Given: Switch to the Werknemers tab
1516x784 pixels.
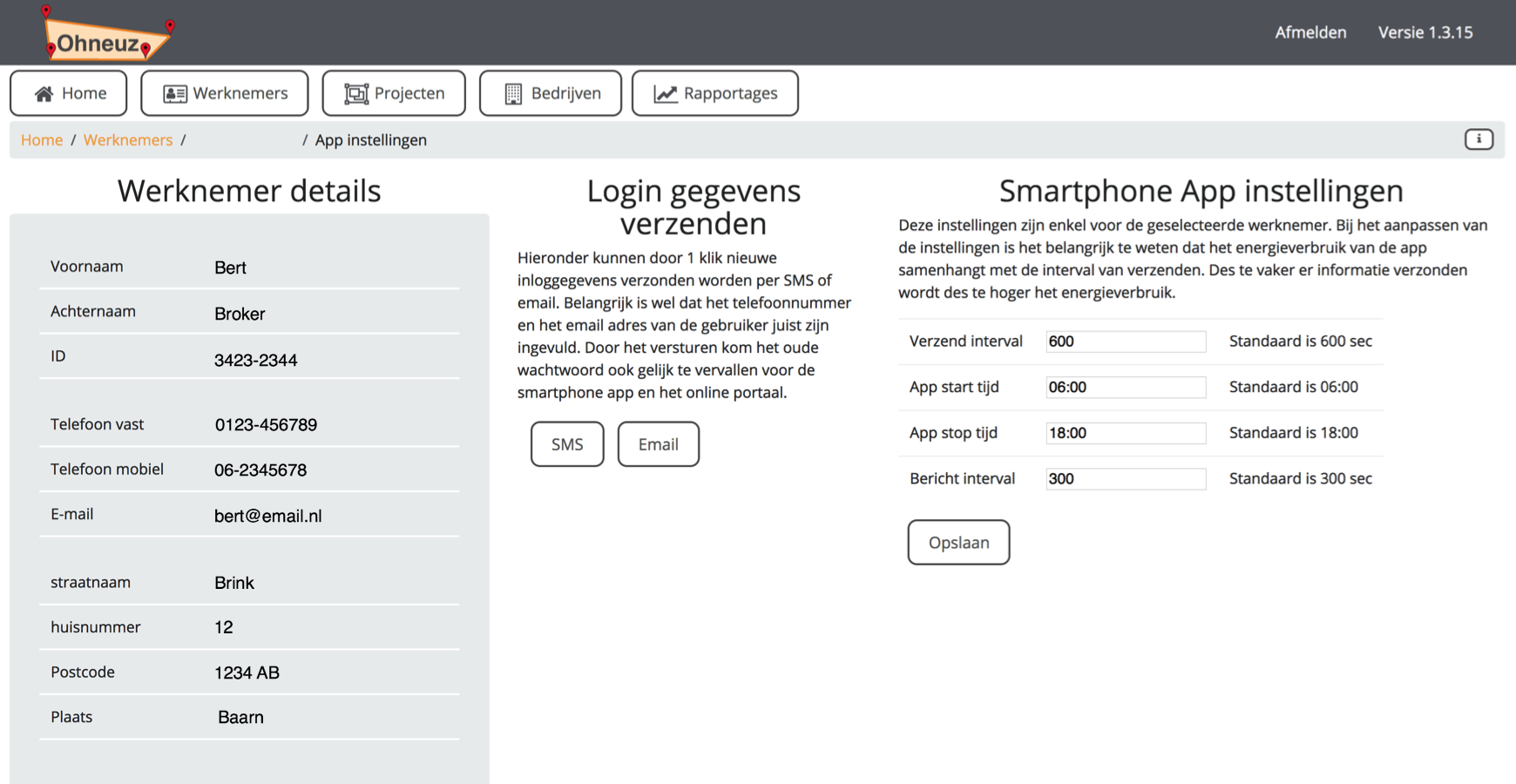Looking at the screenshot, I should [224, 92].
